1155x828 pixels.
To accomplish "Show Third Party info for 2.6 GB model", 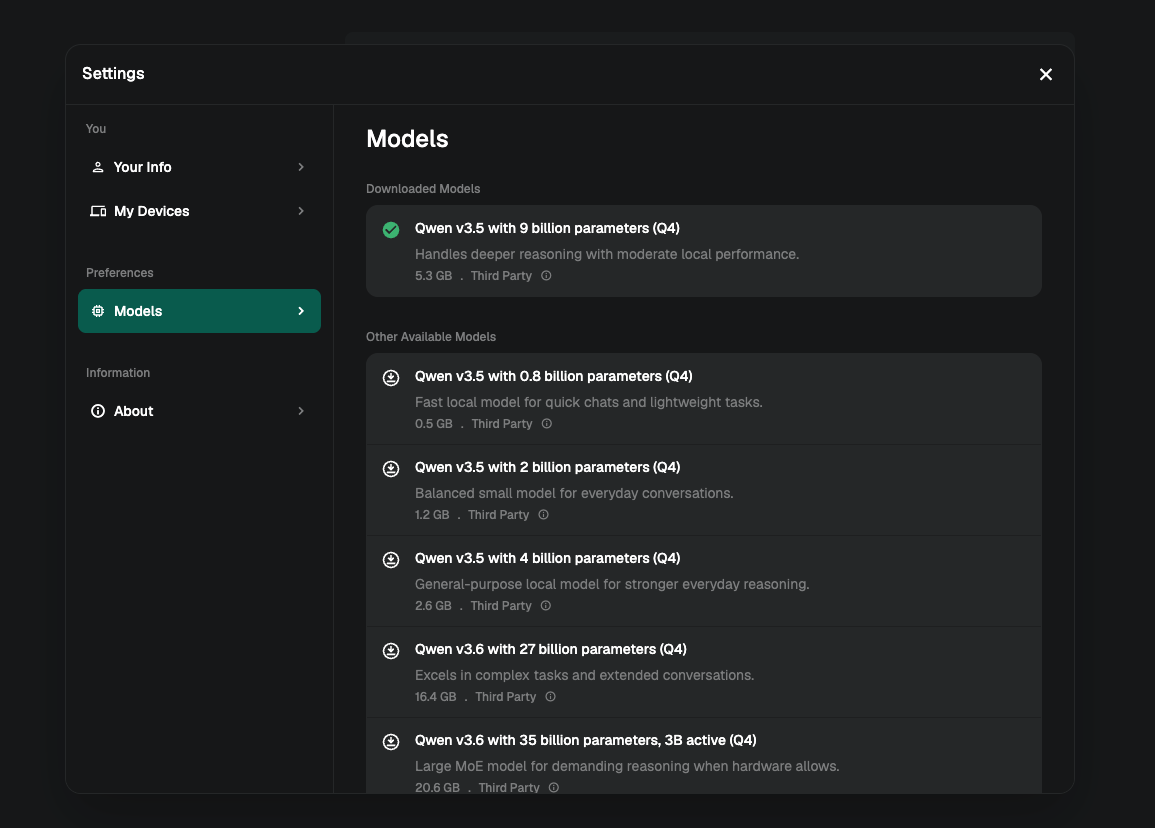I will (x=546, y=606).
